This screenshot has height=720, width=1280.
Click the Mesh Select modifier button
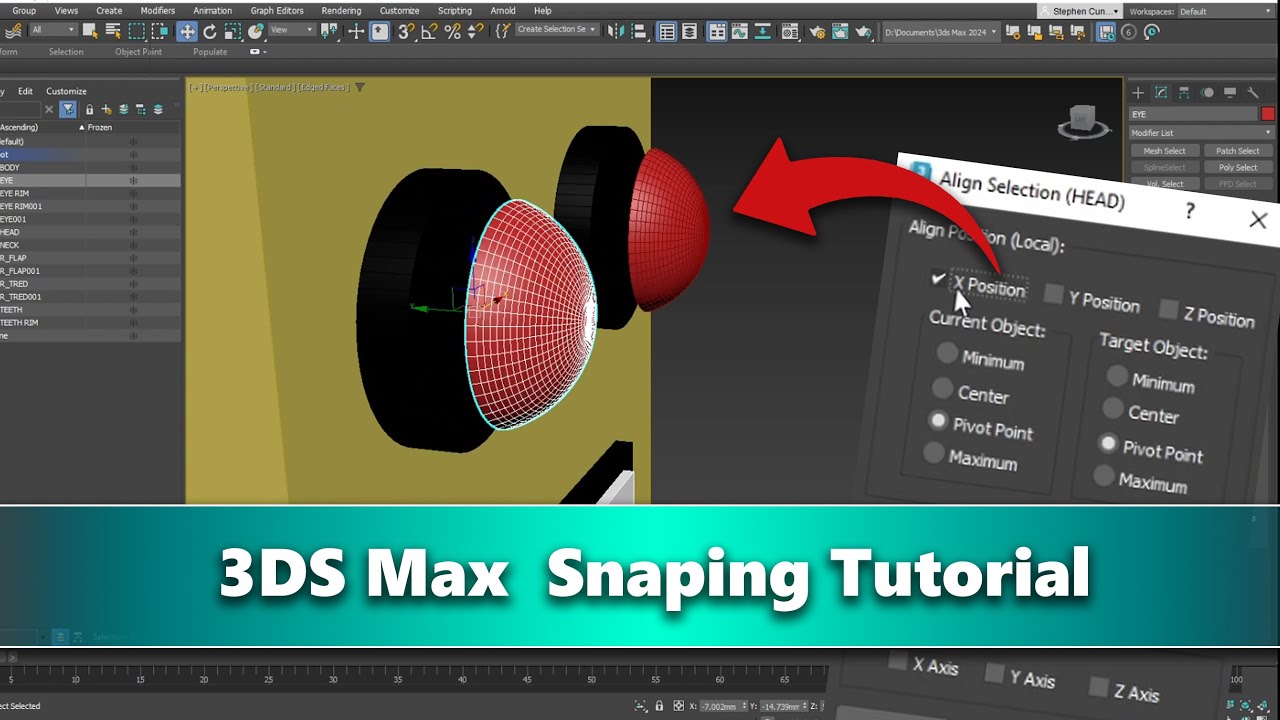(1164, 151)
